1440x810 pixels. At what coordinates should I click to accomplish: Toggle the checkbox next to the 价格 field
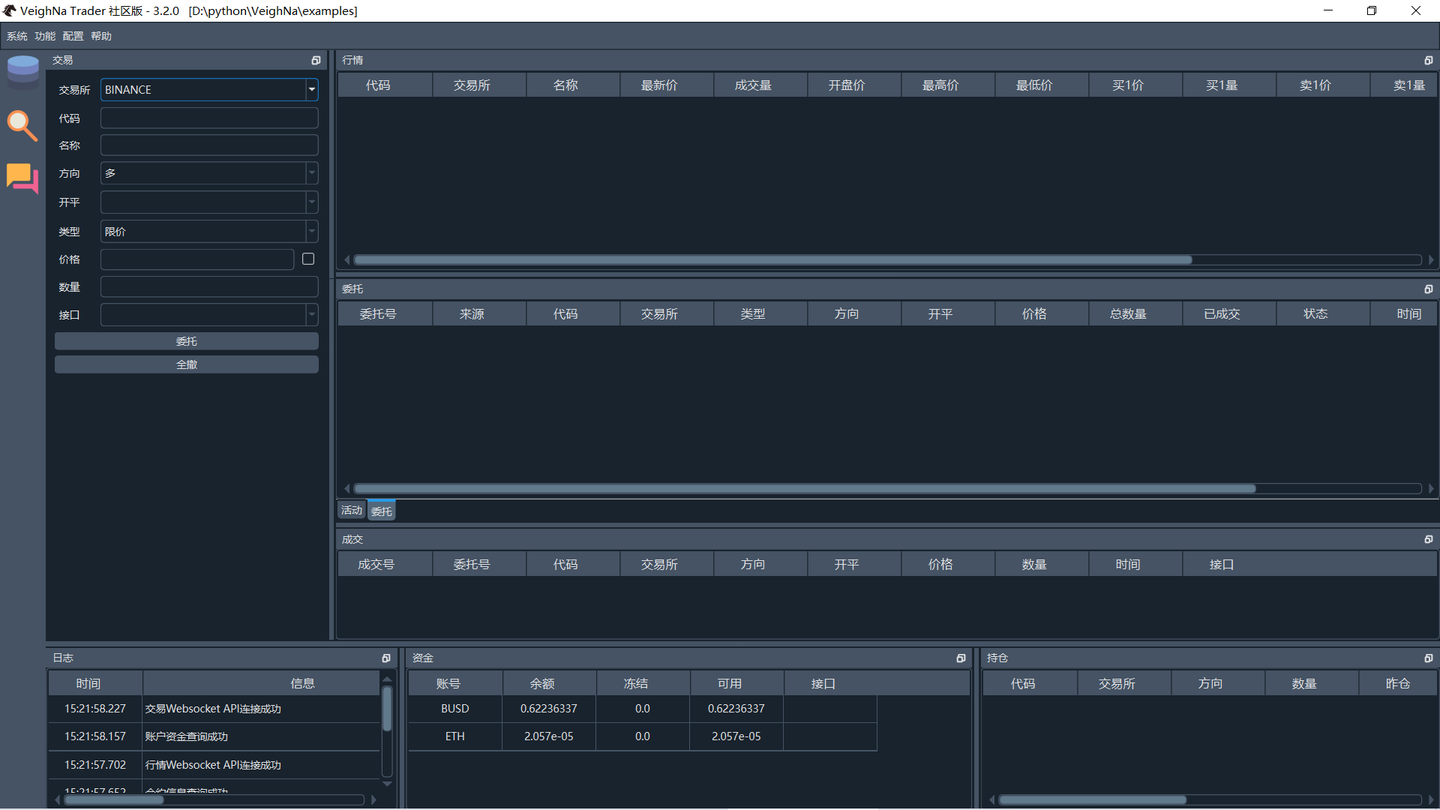click(308, 259)
